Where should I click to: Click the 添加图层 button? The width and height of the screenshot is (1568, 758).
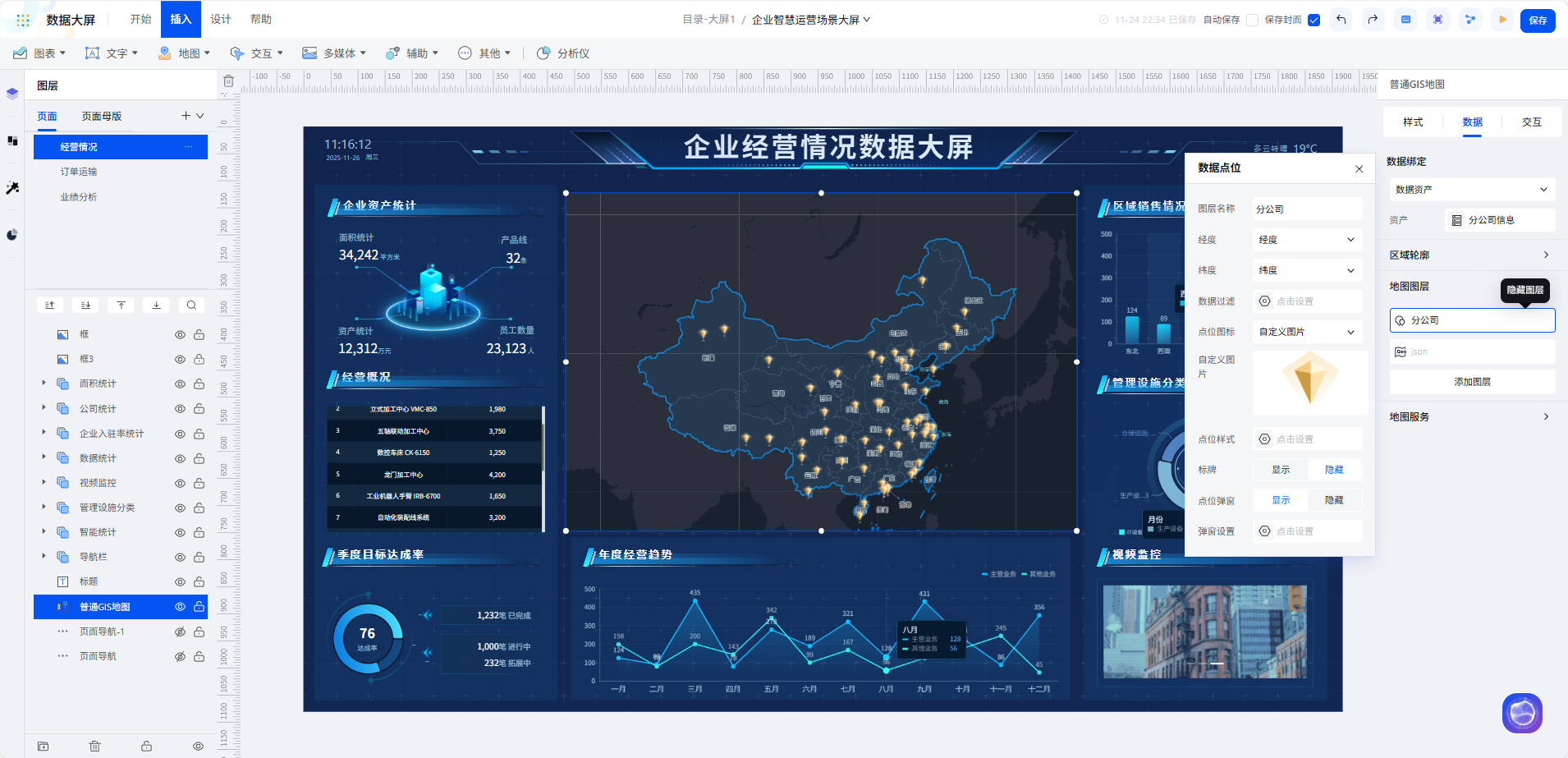tap(1471, 382)
